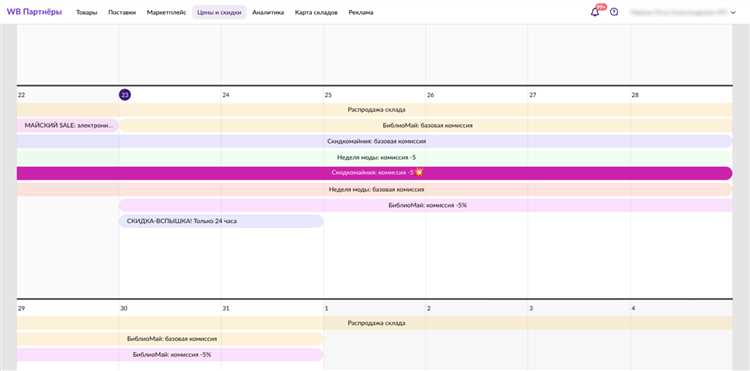Viewport: 750px width, 371px height.
Task: Open Карта складов section
Action: pyautogui.click(x=316, y=12)
